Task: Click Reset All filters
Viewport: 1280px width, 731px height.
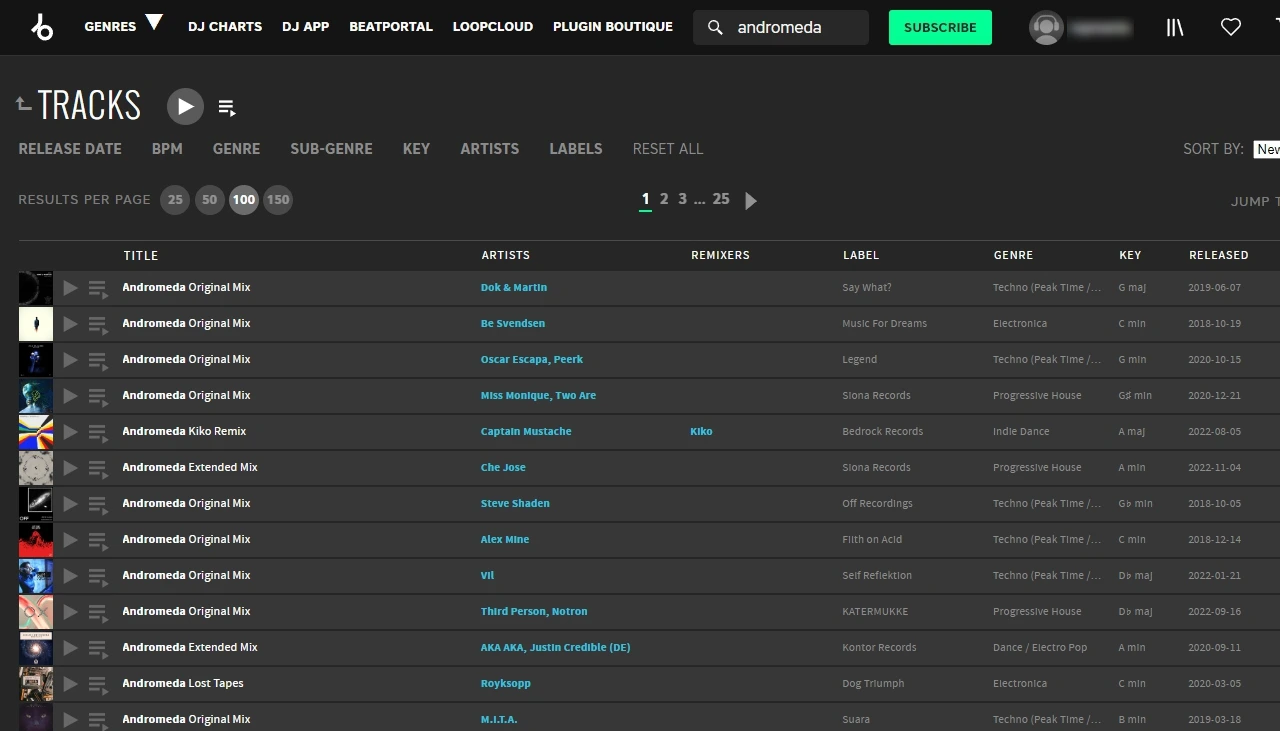Action: [x=668, y=149]
